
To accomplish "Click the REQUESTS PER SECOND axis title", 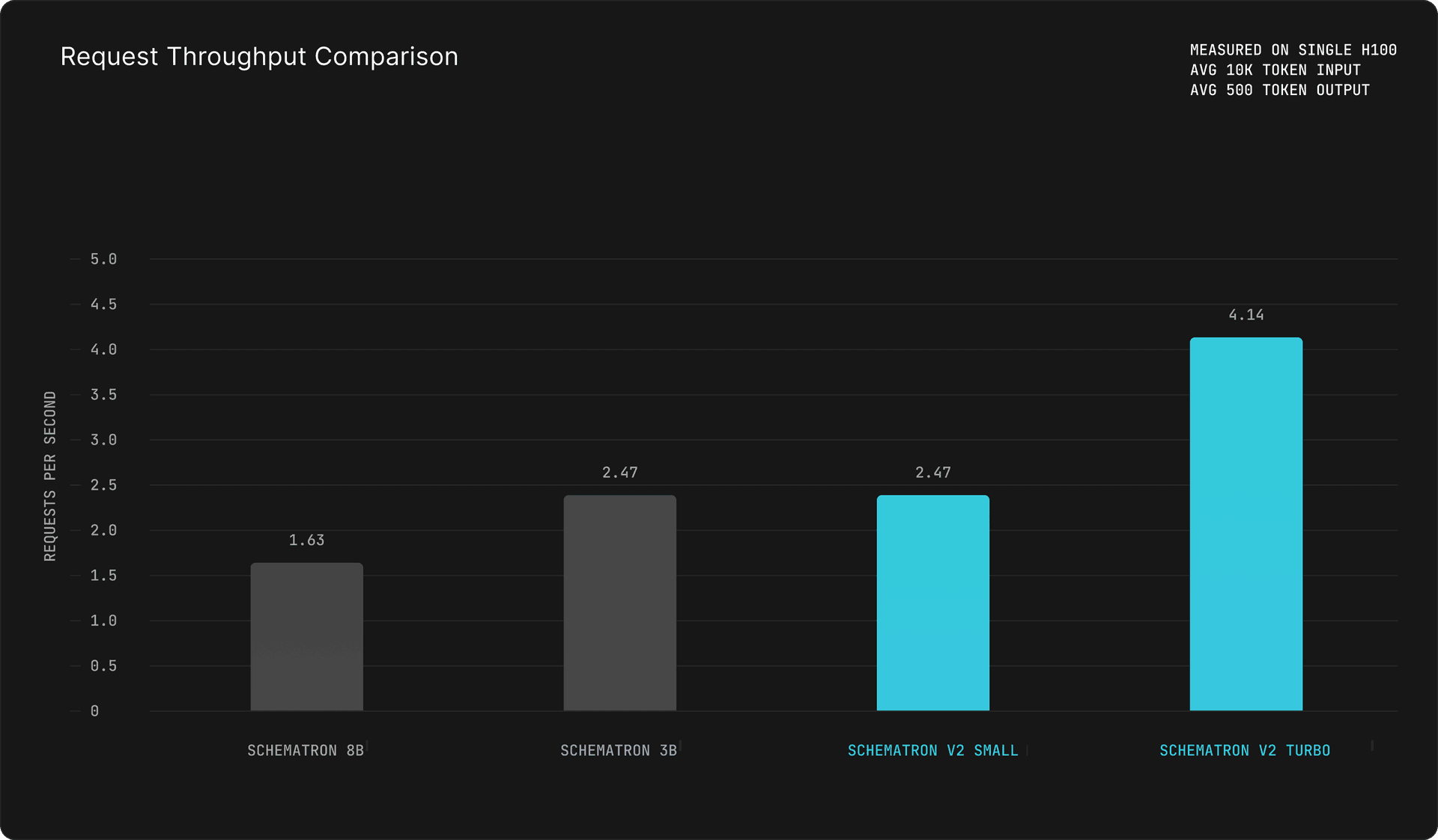I will point(50,476).
